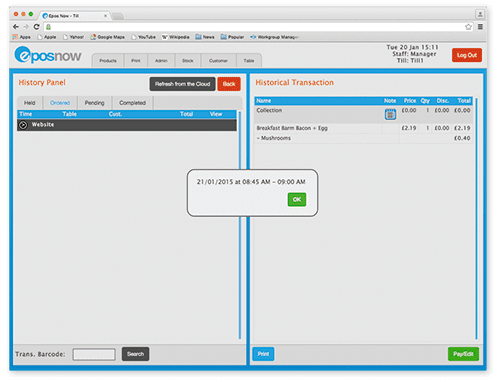Select the Pending tab
This screenshot has width=500, height=382.
click(x=94, y=103)
